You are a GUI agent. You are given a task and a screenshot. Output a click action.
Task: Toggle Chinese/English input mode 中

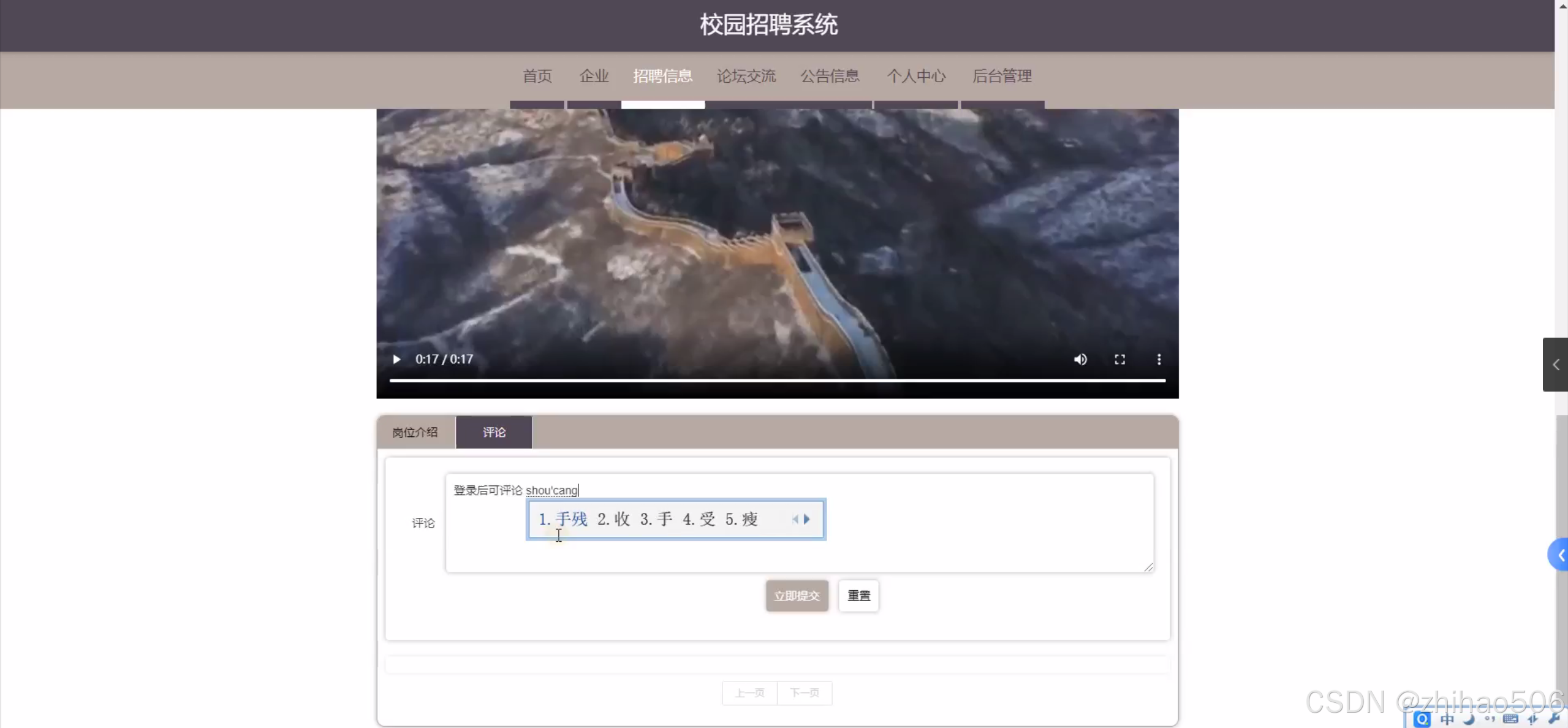pos(1447,719)
